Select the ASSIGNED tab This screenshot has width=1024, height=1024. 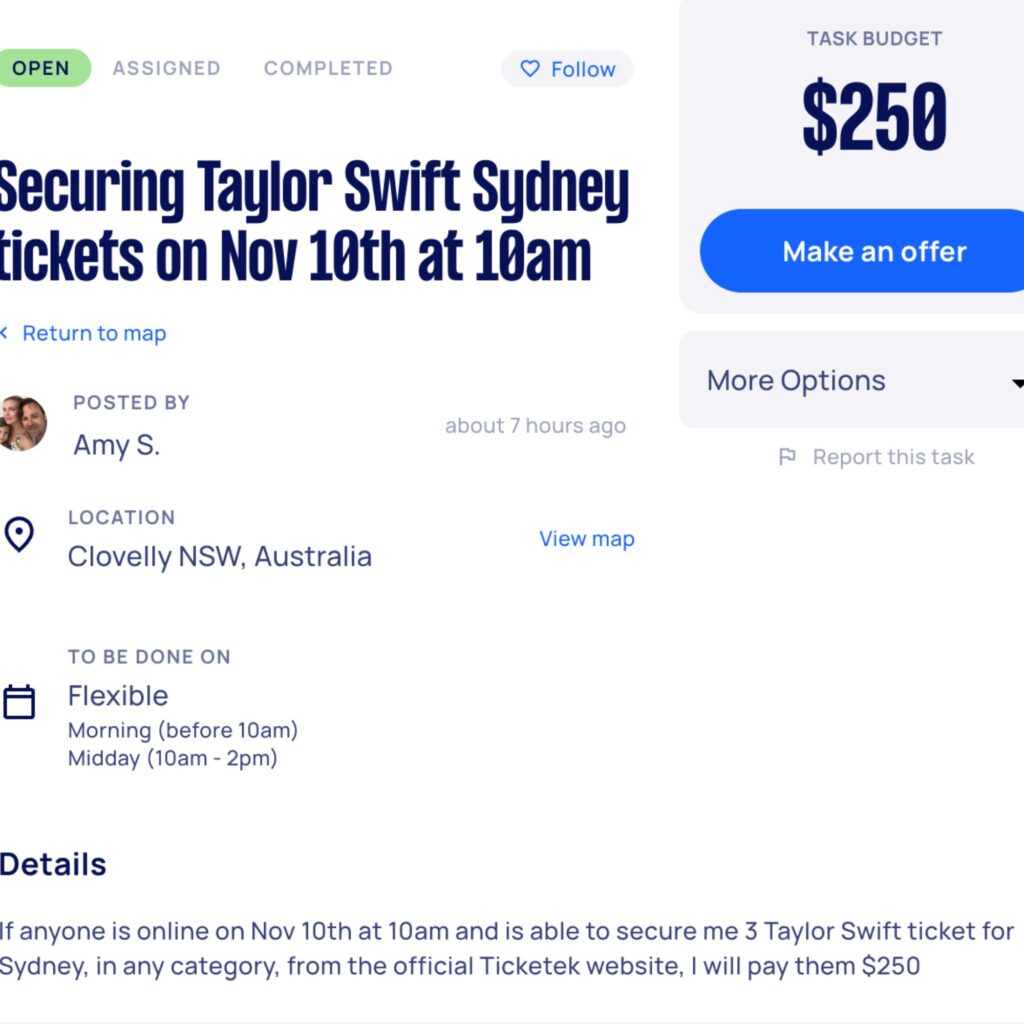point(167,68)
